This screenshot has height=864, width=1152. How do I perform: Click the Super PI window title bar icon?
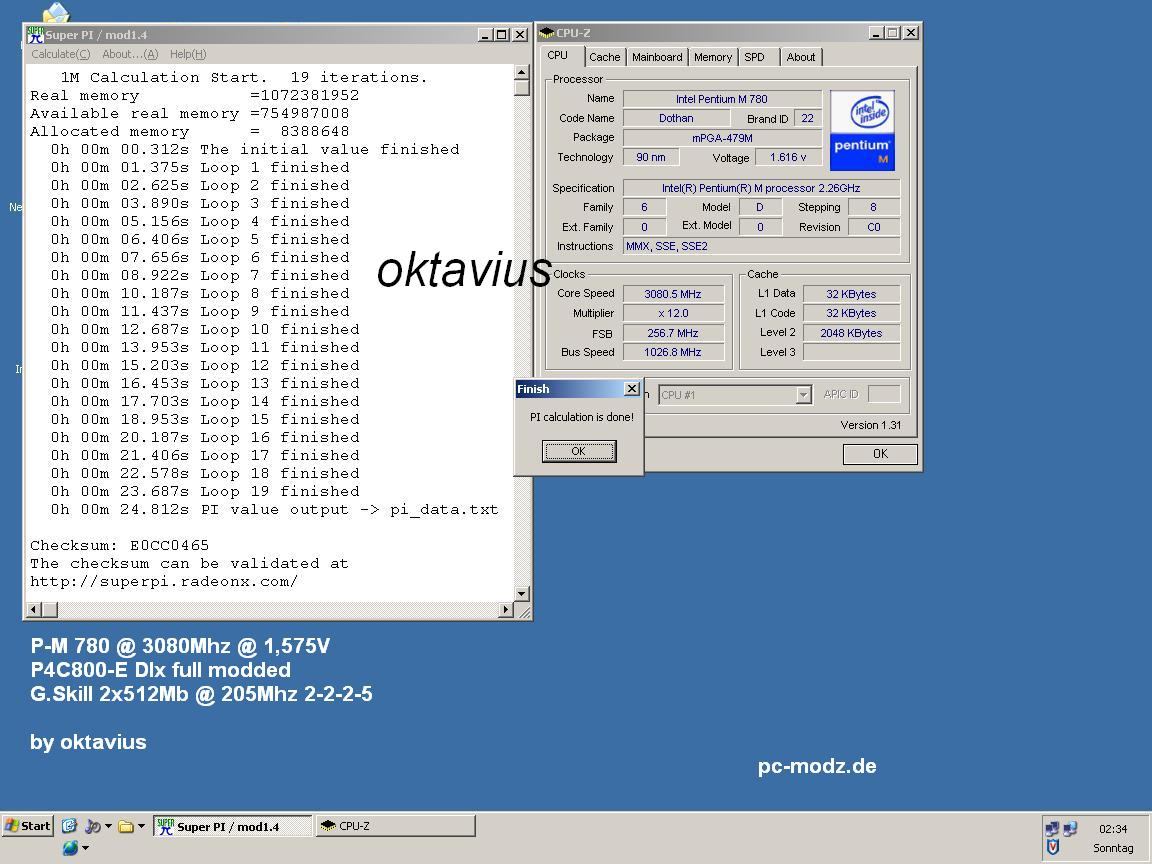click(x=35, y=35)
